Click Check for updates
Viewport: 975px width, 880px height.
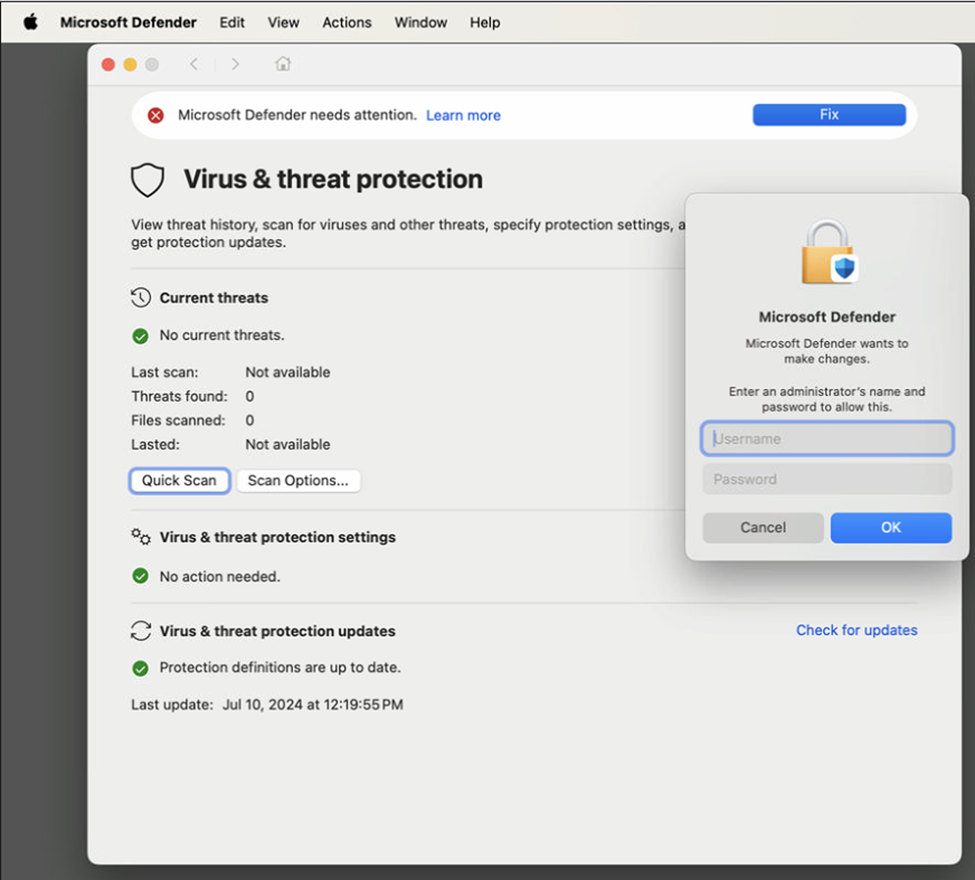(856, 630)
